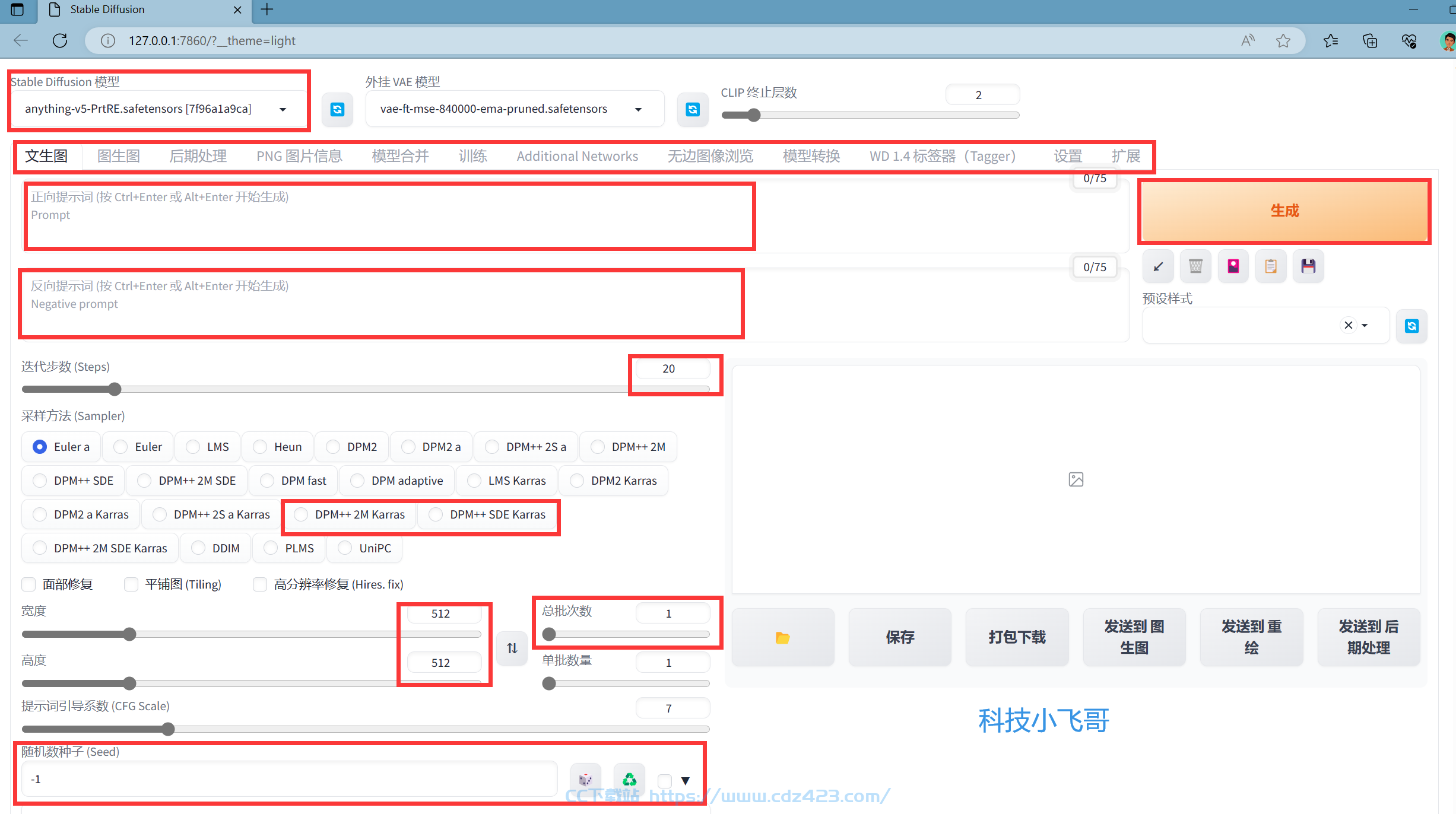Viewport: 1456px width, 814px height.
Task: Select the DPM++ SDE Karras sampler
Action: pyautogui.click(x=487, y=514)
